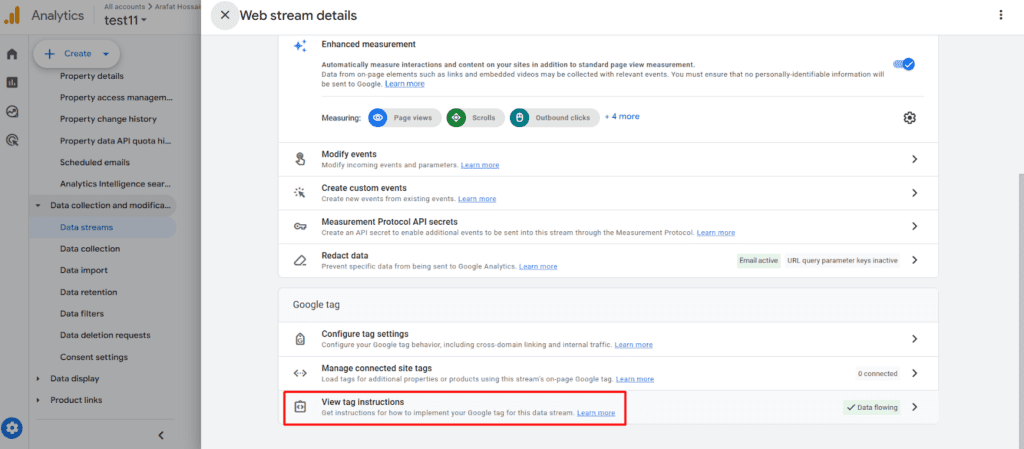This screenshot has height=449, width=1024.
Task: Click the Enhanced measurement sparkle icon
Action: 300,46
